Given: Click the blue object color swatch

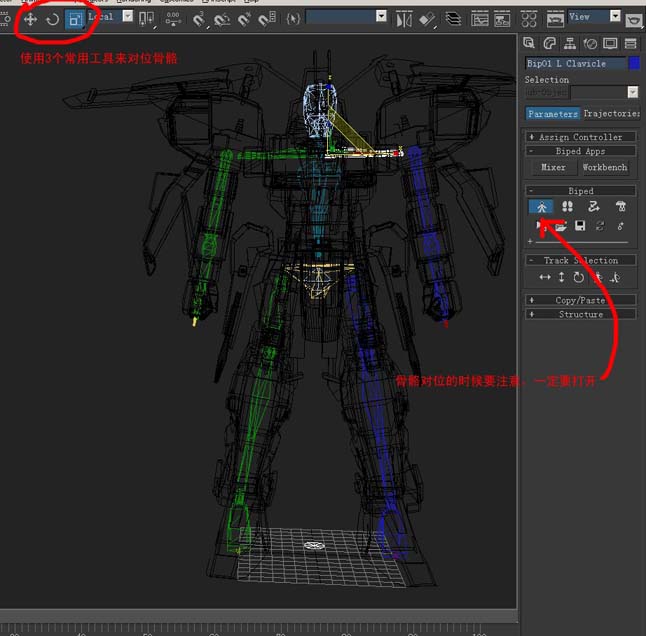Looking at the screenshot, I should (634, 63).
